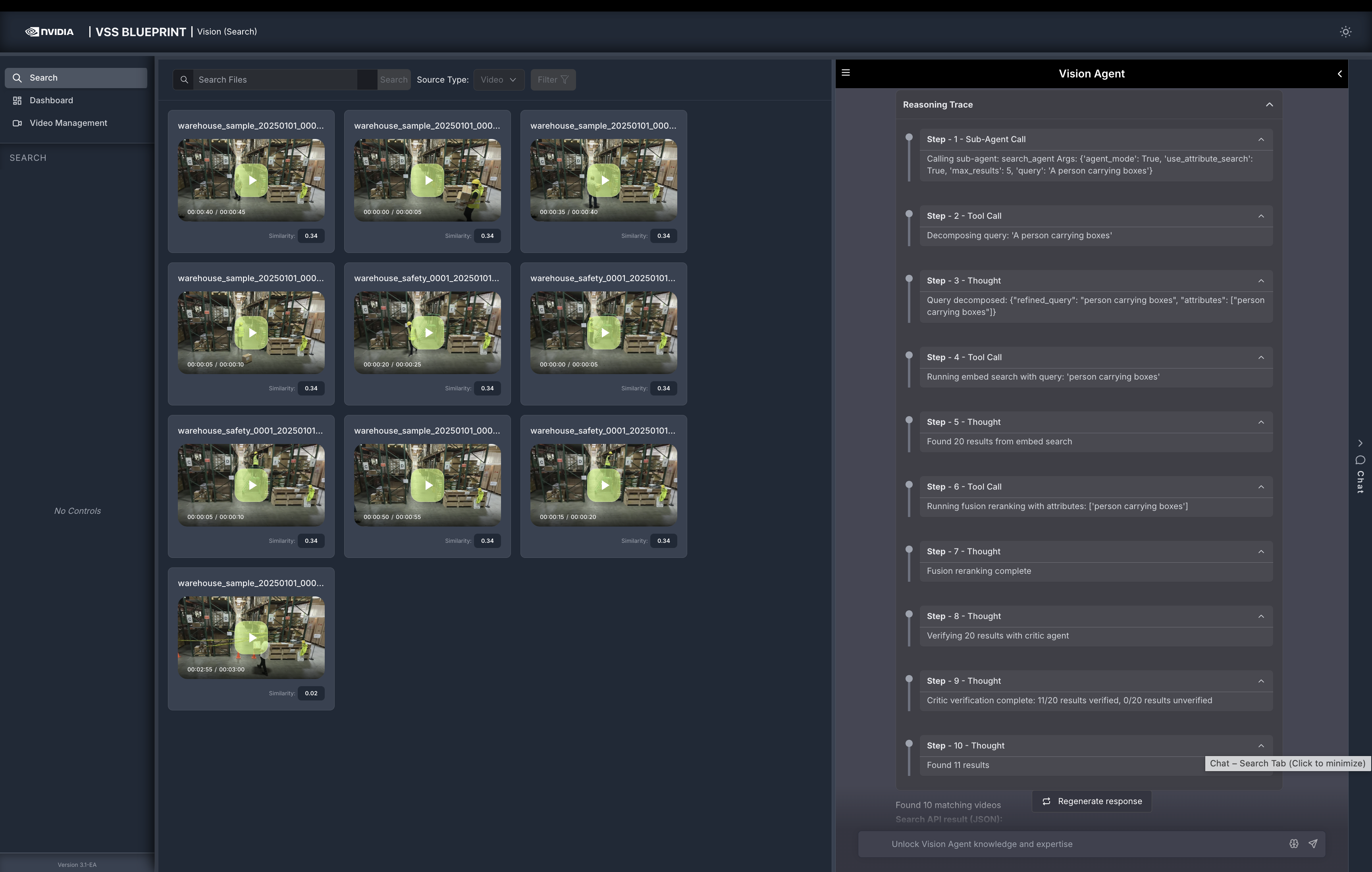Viewport: 1372px width, 872px height.
Task: Open the Filter button
Action: [x=553, y=80]
